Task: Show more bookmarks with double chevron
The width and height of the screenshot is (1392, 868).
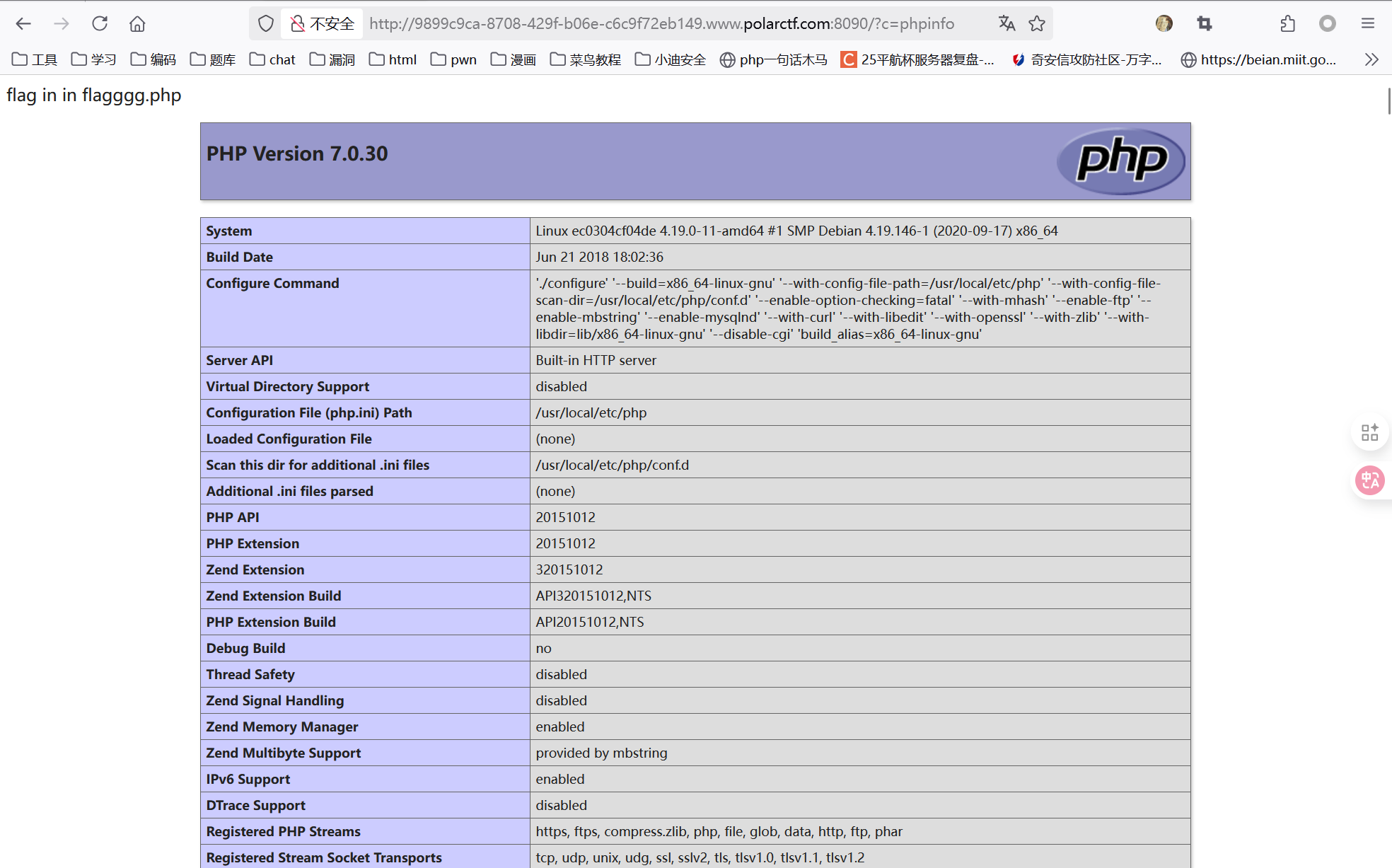Action: [x=1371, y=59]
